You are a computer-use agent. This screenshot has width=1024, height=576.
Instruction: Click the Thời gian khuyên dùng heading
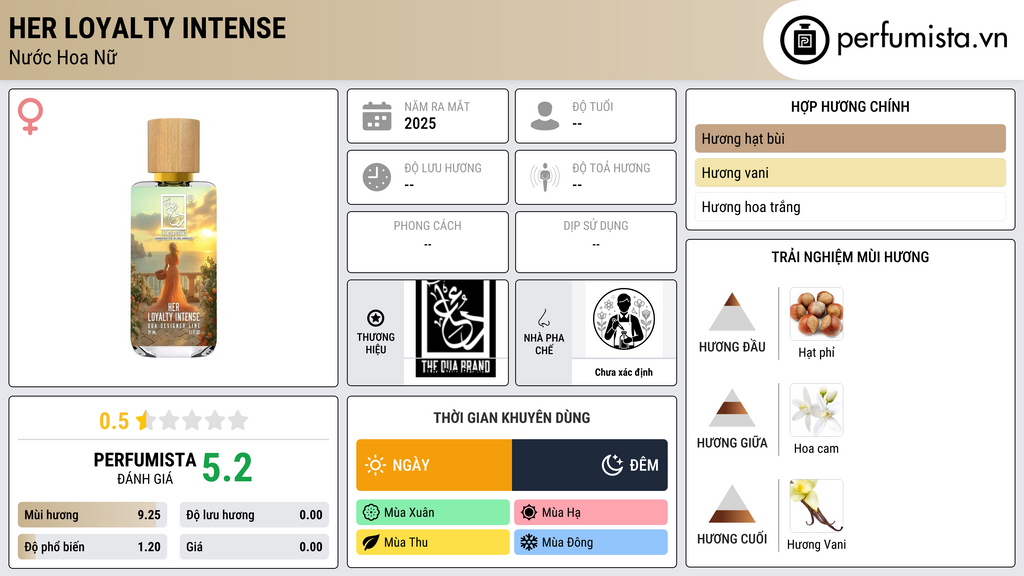coord(512,417)
